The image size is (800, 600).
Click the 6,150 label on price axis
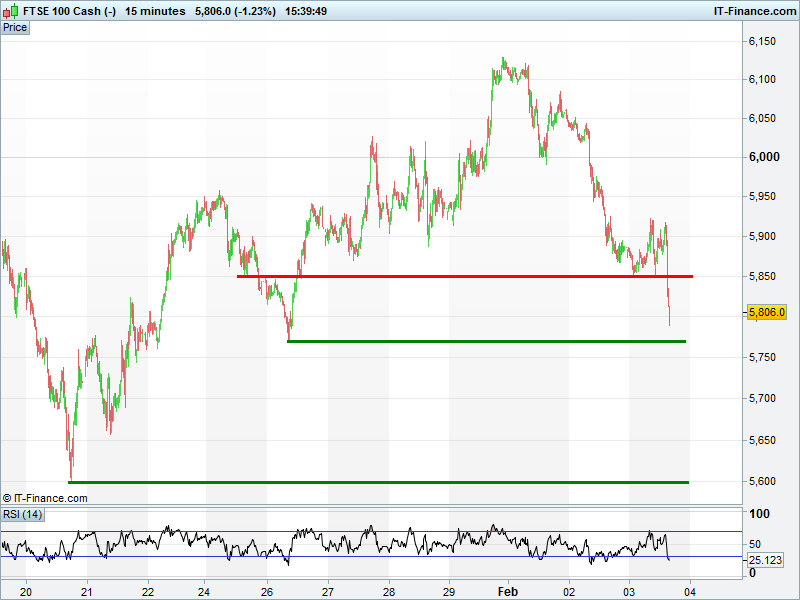click(763, 42)
